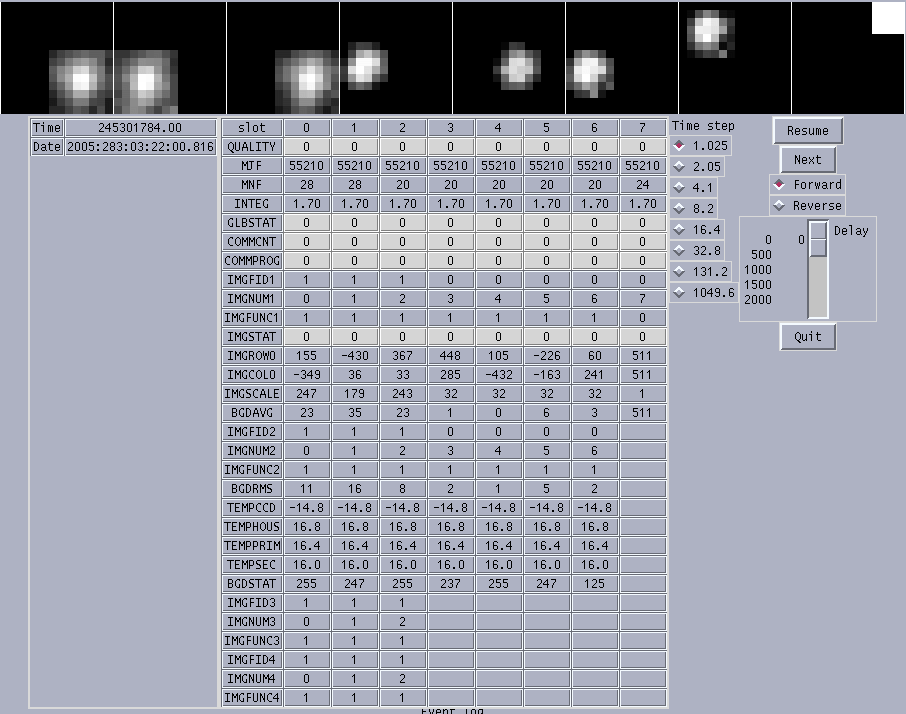Click BGDSTAT value 237 for slot 3
Screen dimensions: 906x714
451,584
